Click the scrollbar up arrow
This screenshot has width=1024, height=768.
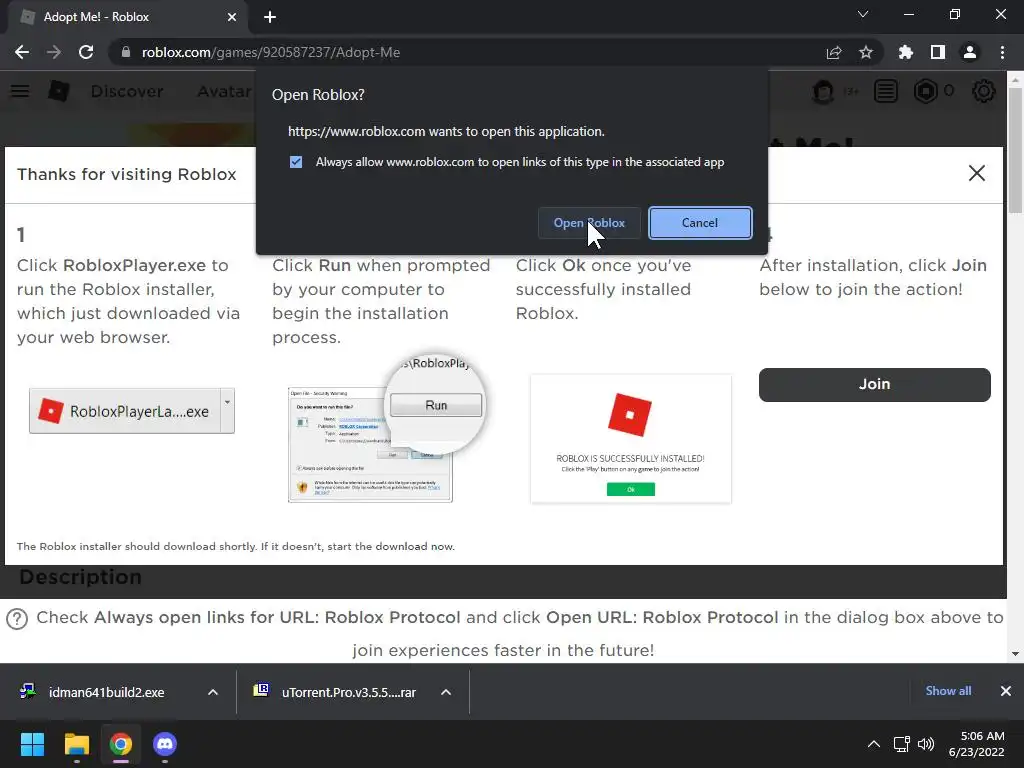click(1016, 80)
